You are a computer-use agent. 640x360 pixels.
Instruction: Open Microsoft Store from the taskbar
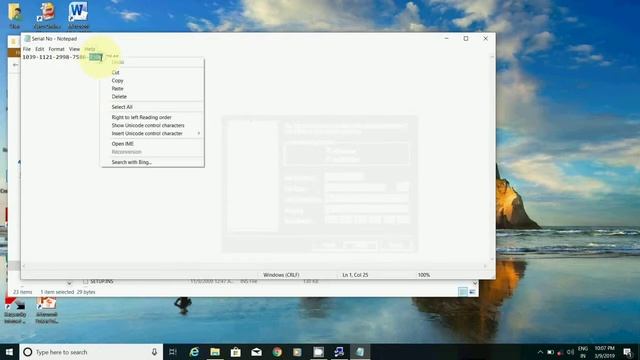236,352
